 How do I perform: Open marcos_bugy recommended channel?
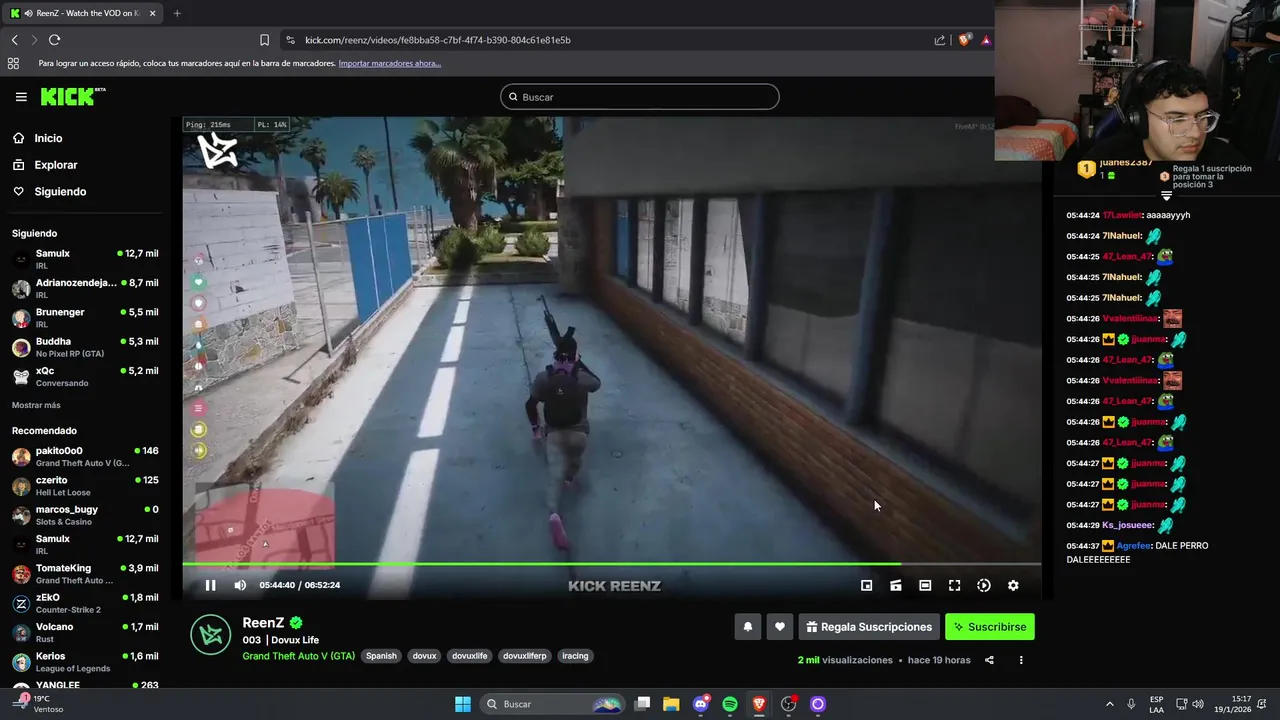pos(85,515)
